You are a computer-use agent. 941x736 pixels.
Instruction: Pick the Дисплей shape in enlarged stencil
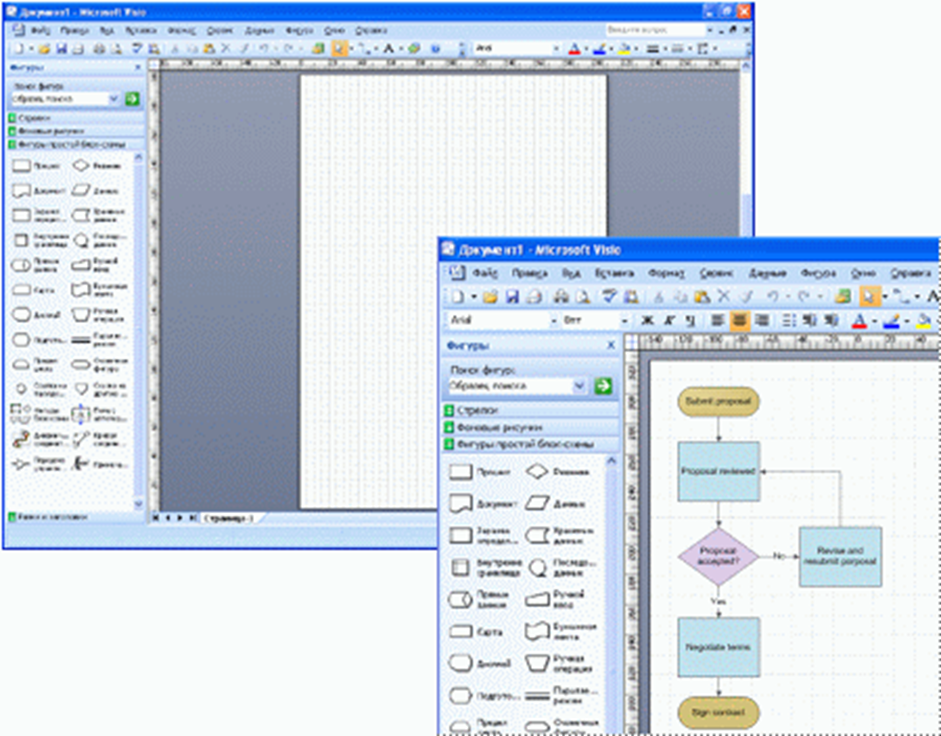click(x=461, y=663)
